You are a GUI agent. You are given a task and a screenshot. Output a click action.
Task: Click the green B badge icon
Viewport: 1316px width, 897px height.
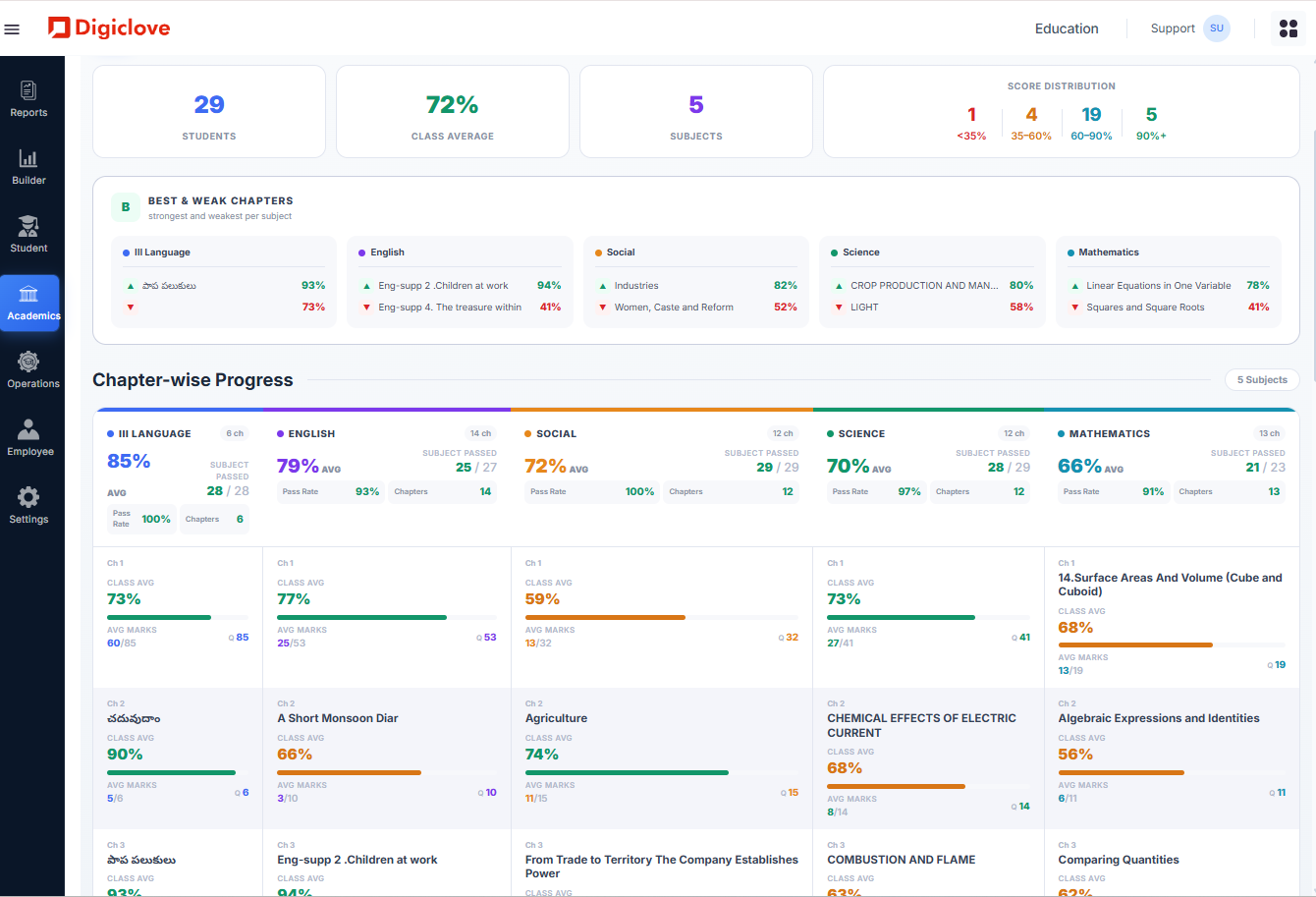(x=125, y=207)
